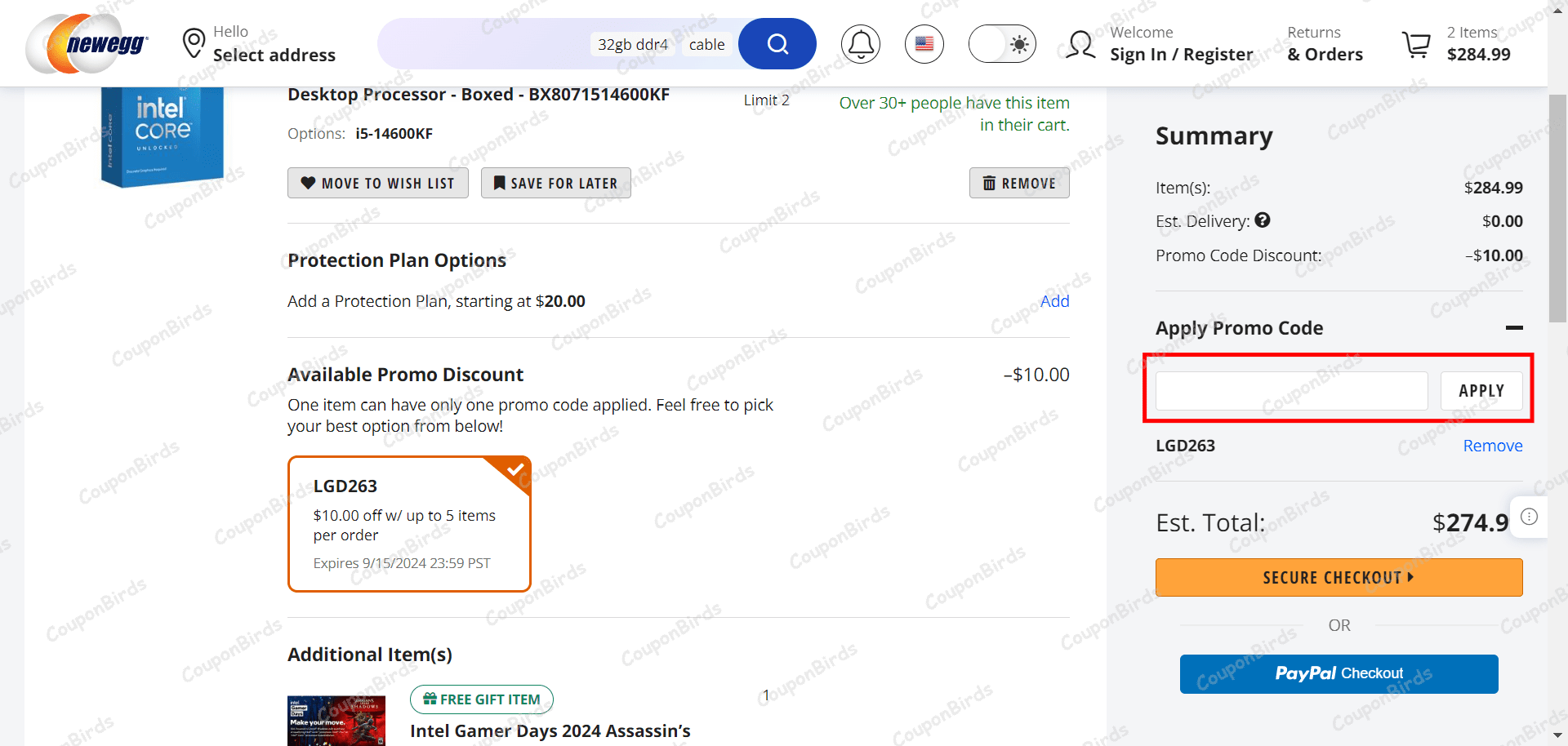Click the search magnifier icon
The height and width of the screenshot is (746, 1568).
(x=776, y=43)
